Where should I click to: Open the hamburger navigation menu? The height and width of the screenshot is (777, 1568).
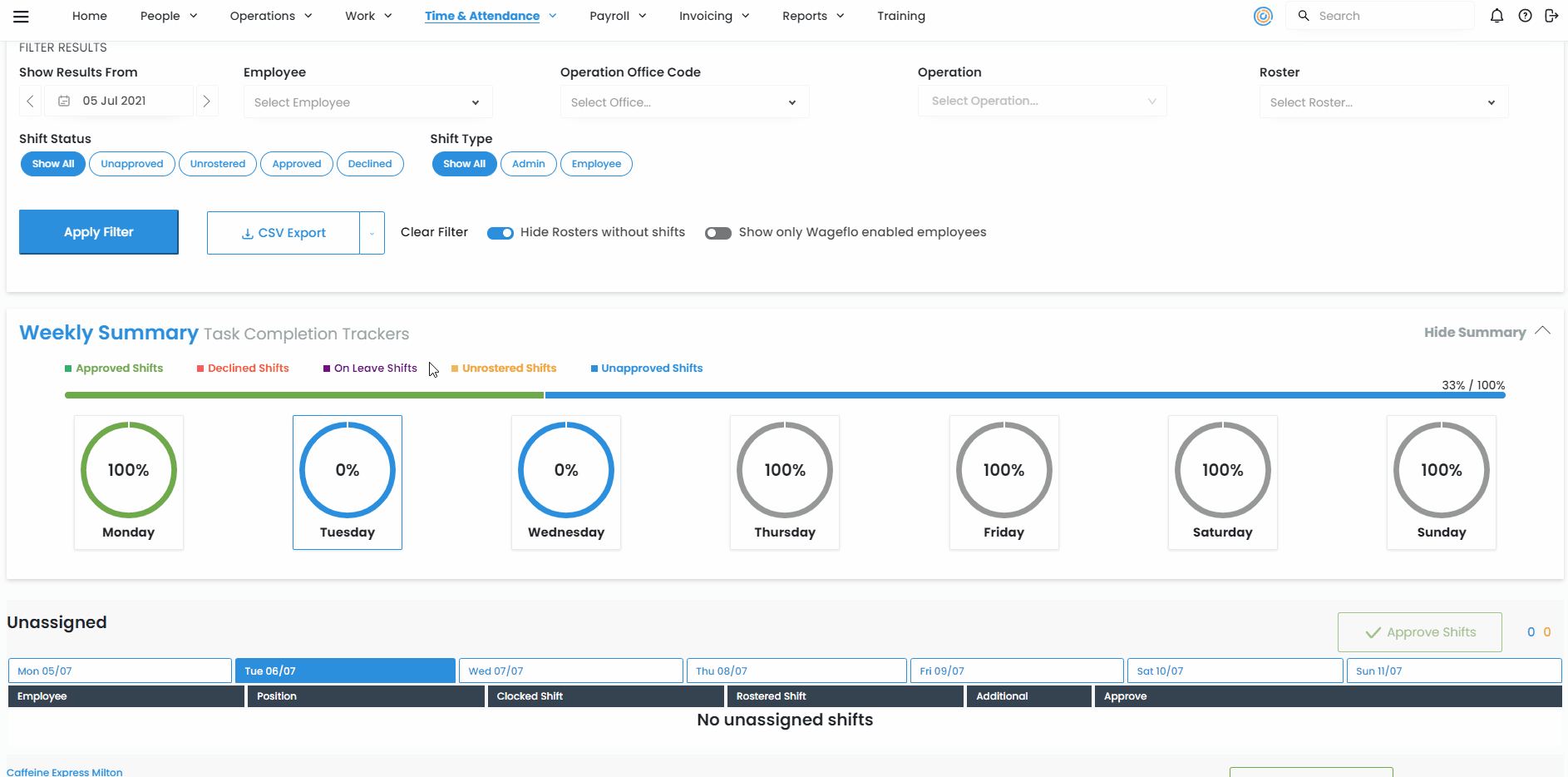(21, 16)
